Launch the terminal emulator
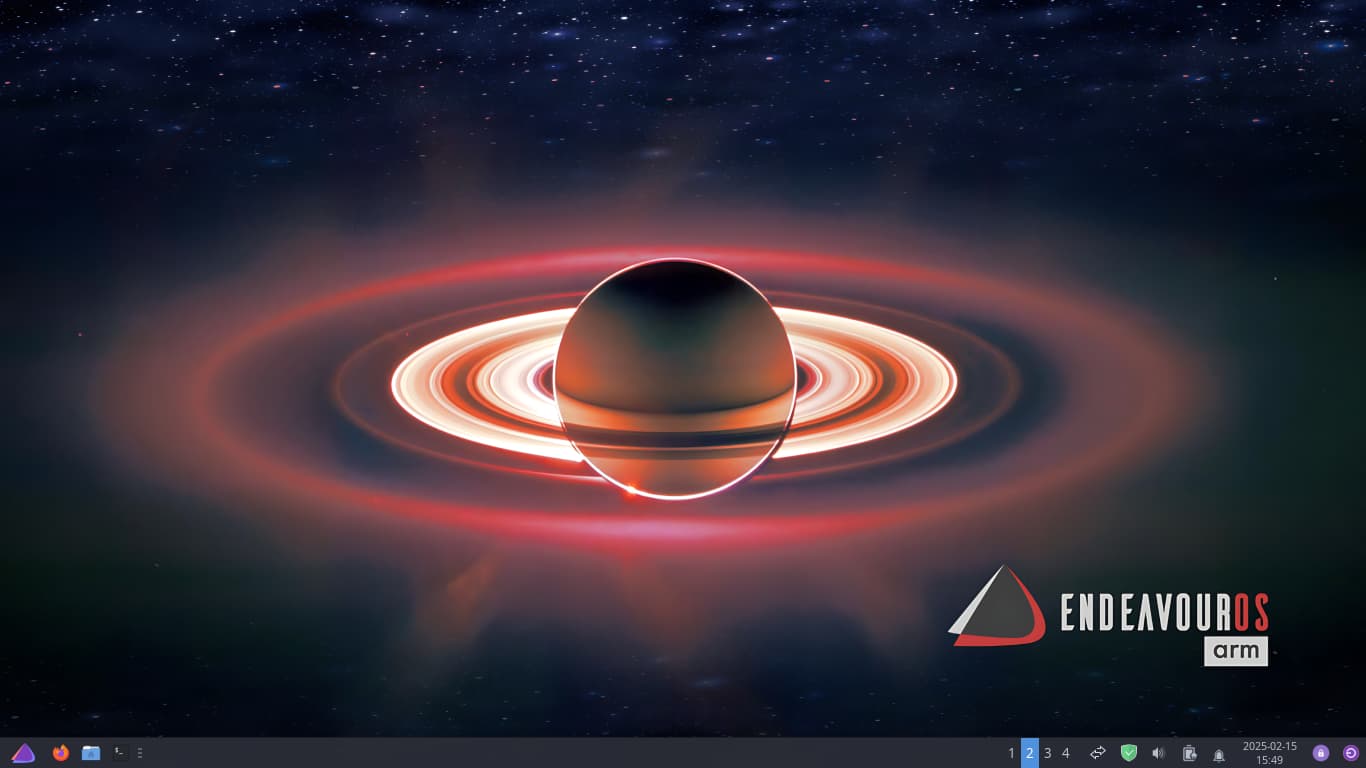 click(x=121, y=752)
